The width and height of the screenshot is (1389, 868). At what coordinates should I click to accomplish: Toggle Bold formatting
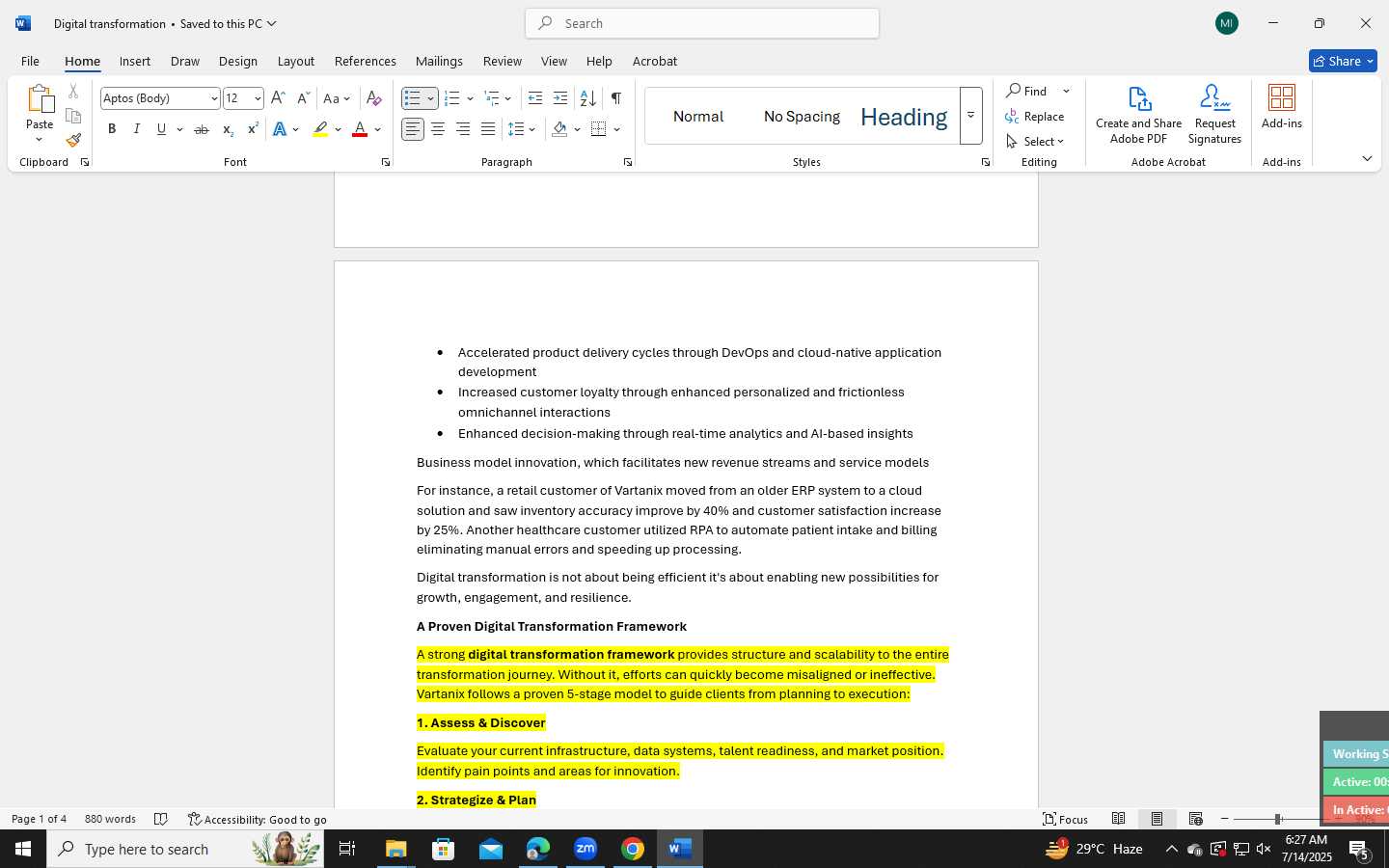coord(112,129)
